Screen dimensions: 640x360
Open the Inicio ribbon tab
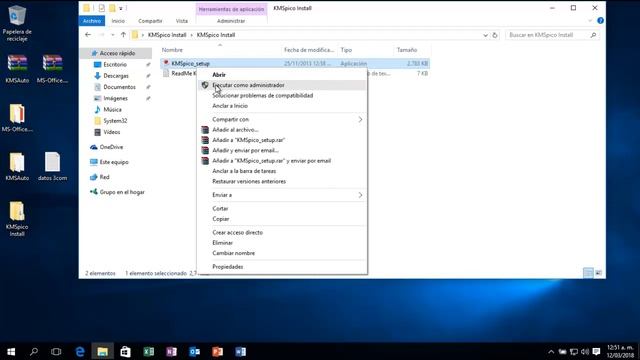coord(118,21)
